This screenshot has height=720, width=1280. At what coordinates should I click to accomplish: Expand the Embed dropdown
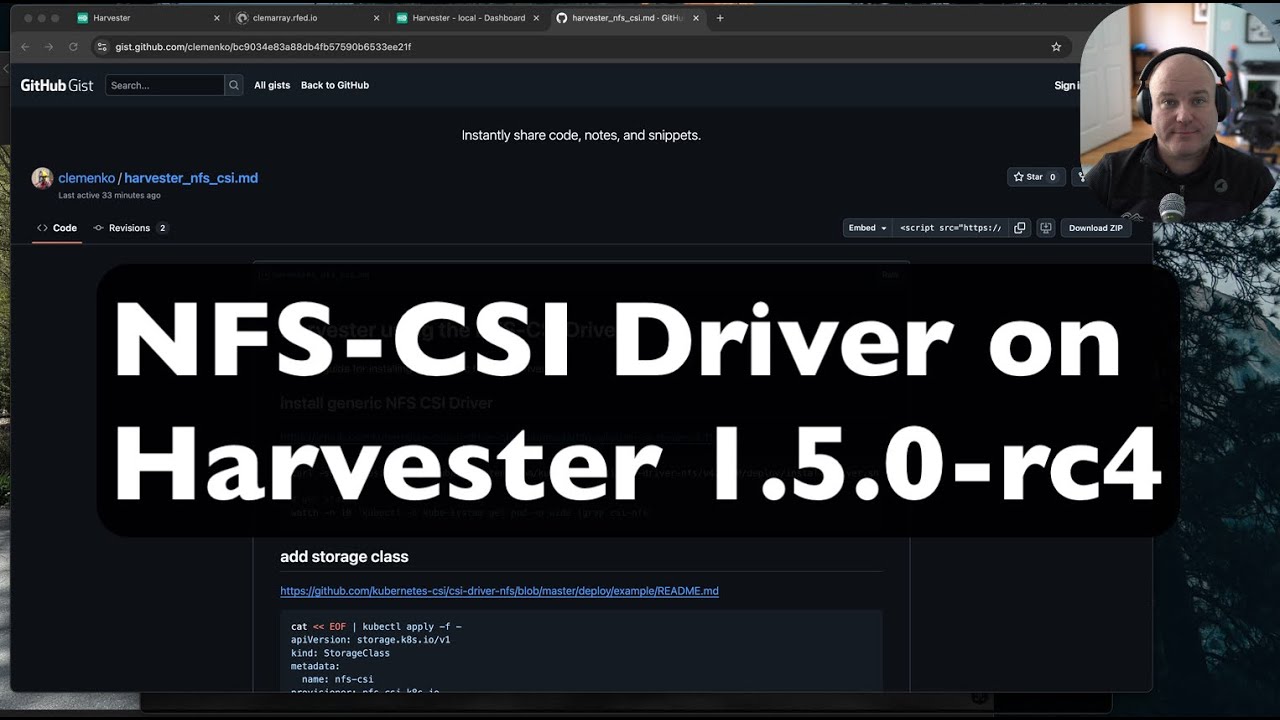(868, 228)
